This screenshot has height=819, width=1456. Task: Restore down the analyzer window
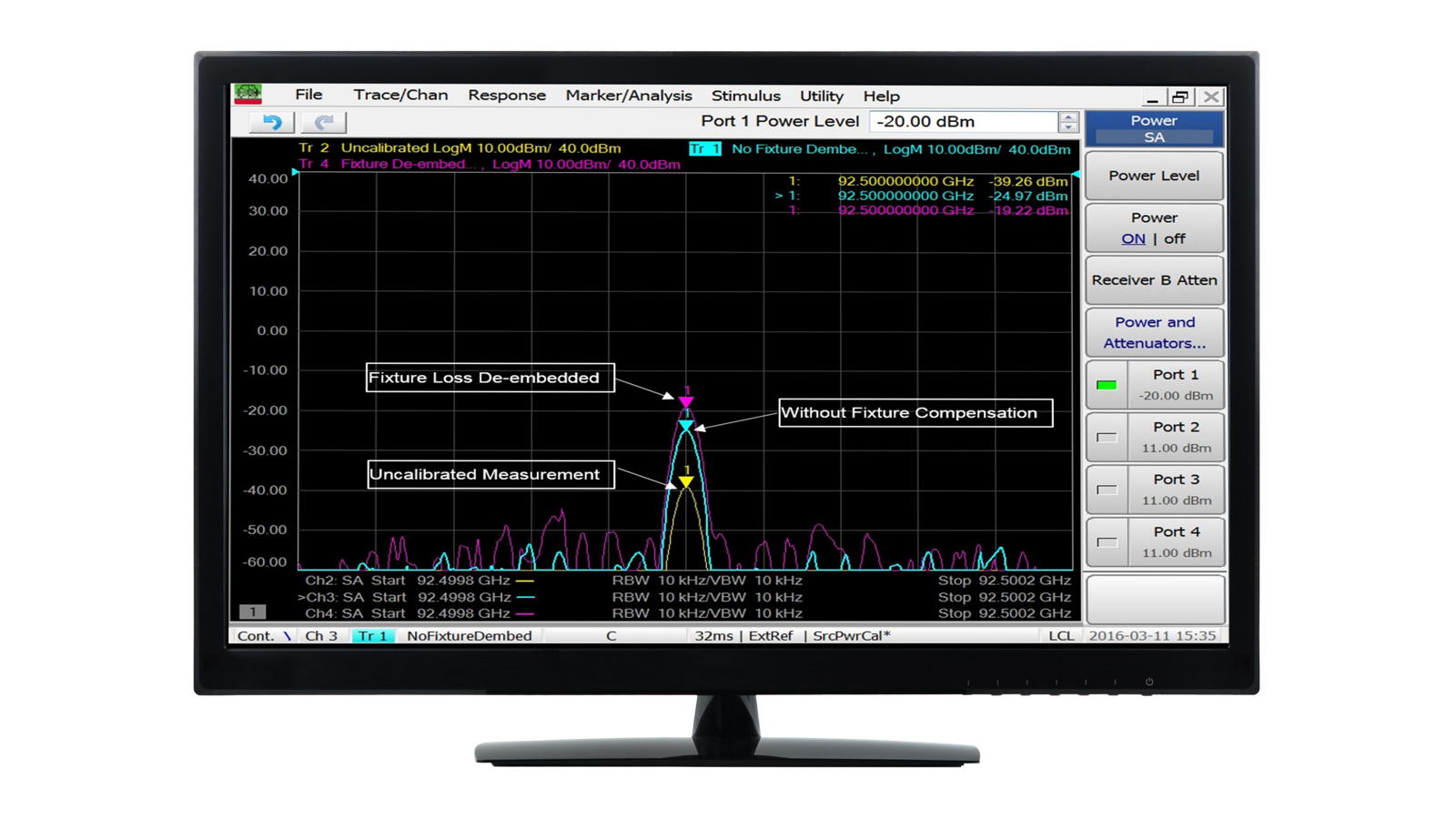1180,96
